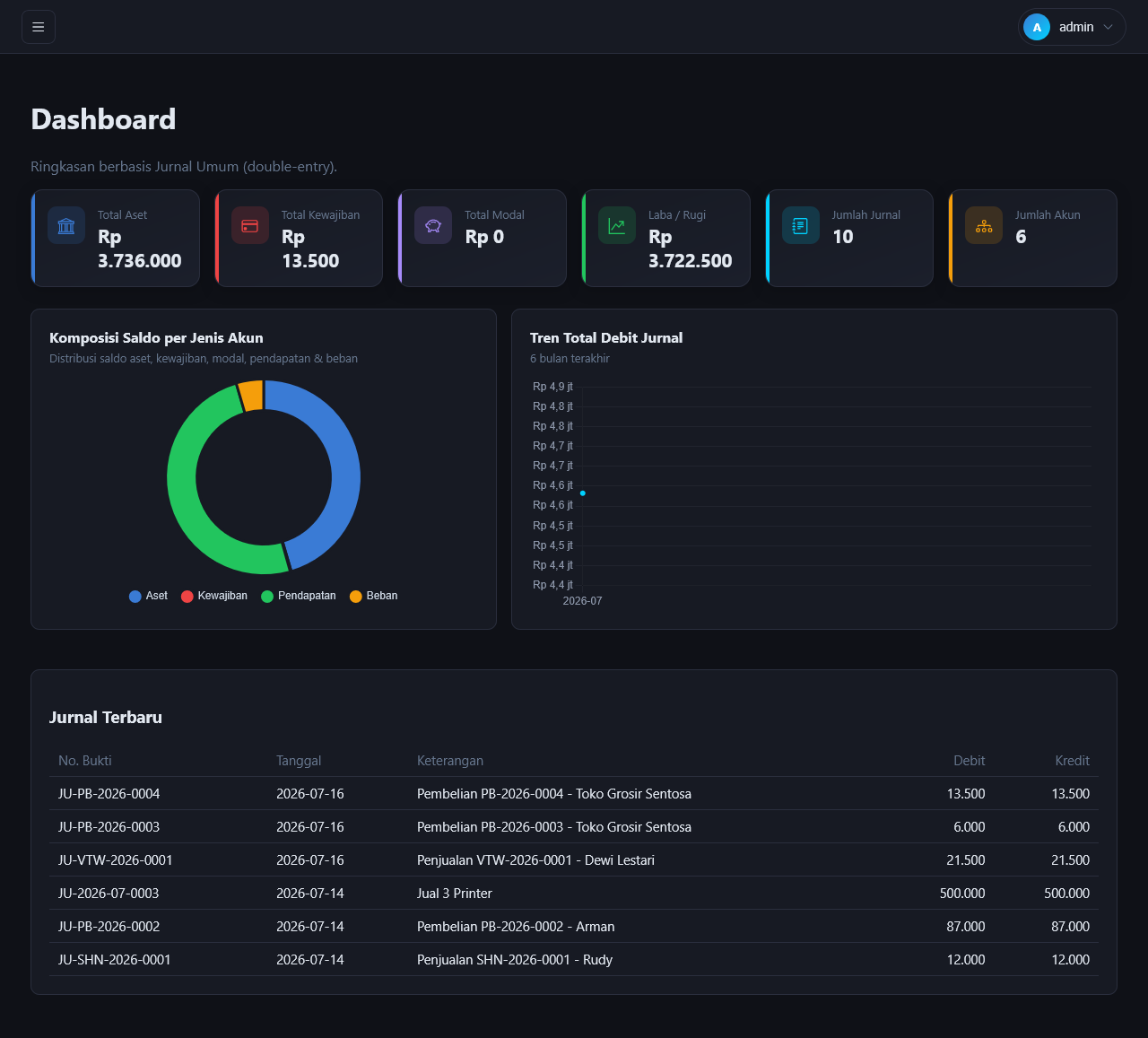Select journal entry JU-2026-07-0003
This screenshot has height=1038, width=1148.
574,894
